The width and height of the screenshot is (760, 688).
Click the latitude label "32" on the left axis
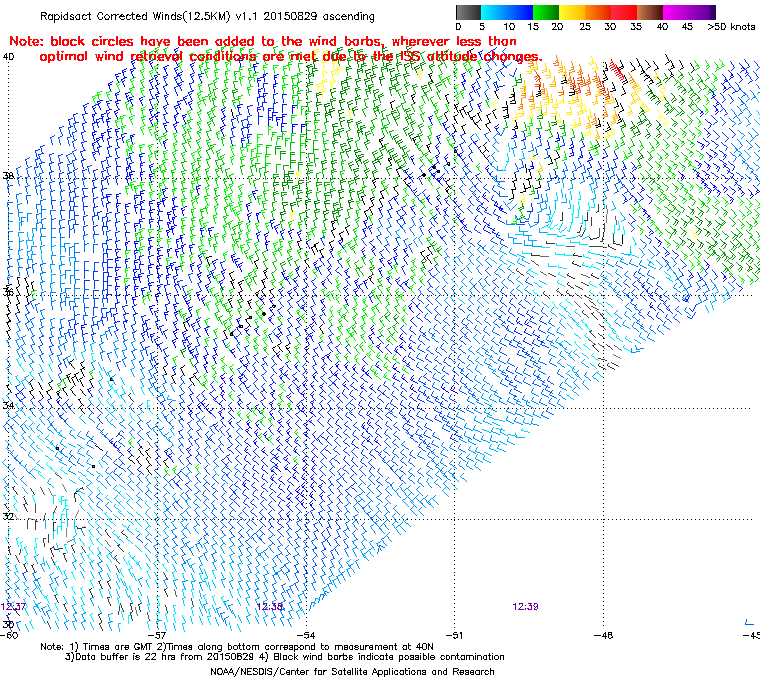click(x=8, y=516)
